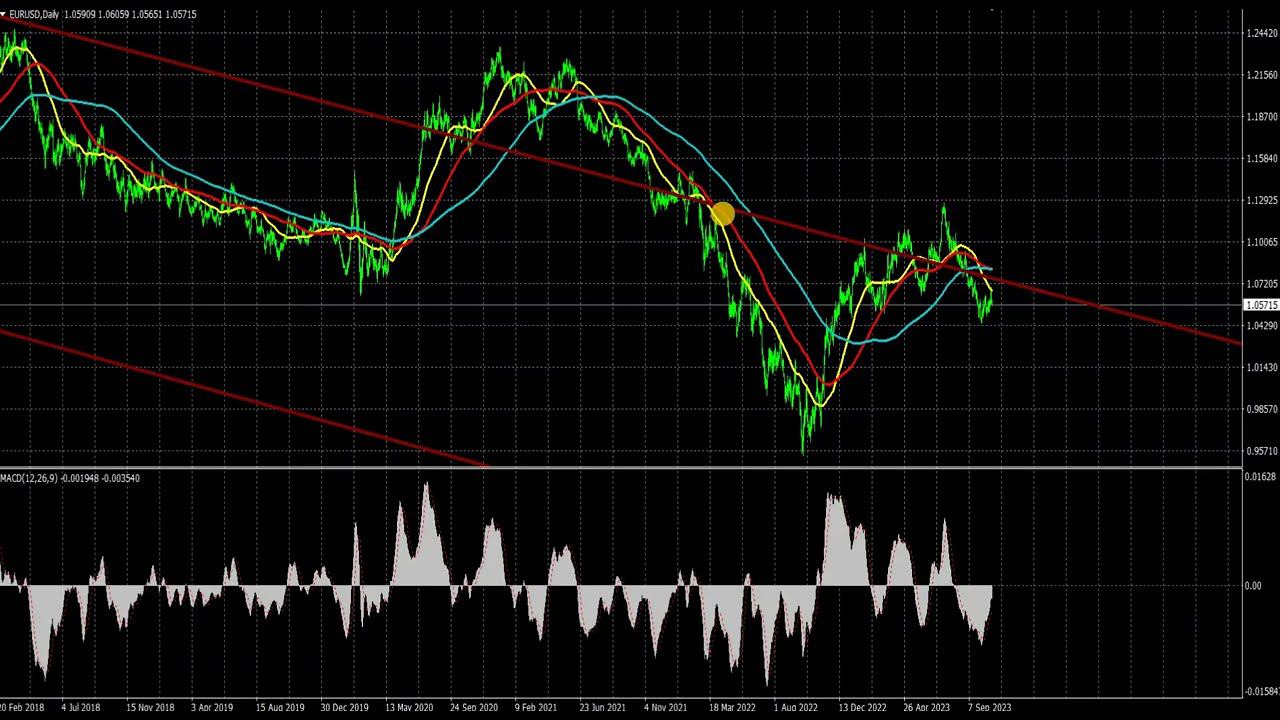This screenshot has height=720, width=1280.
Task: Click the triangle icon before EURUSD,Daily title
Action: (4, 14)
